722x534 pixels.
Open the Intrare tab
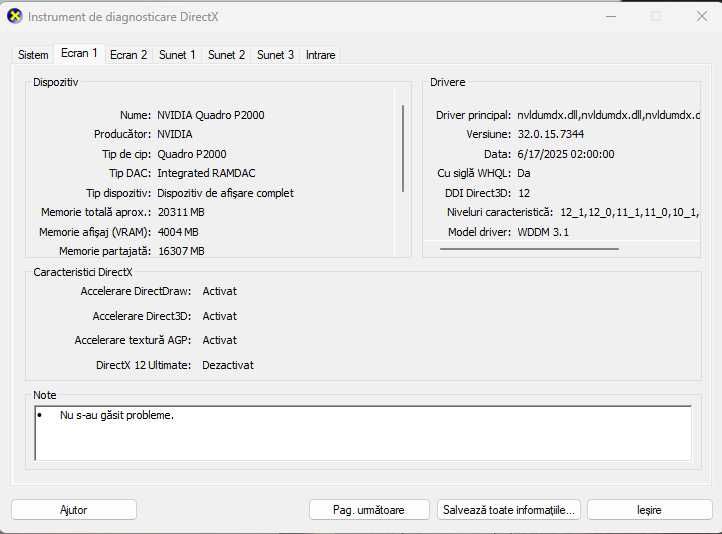pos(320,55)
